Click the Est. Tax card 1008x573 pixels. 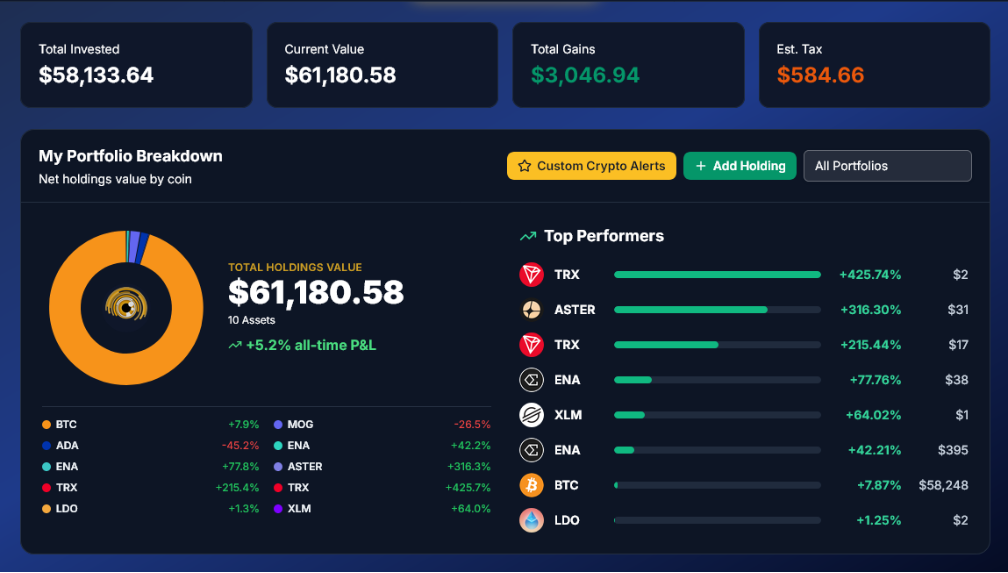tap(874, 65)
